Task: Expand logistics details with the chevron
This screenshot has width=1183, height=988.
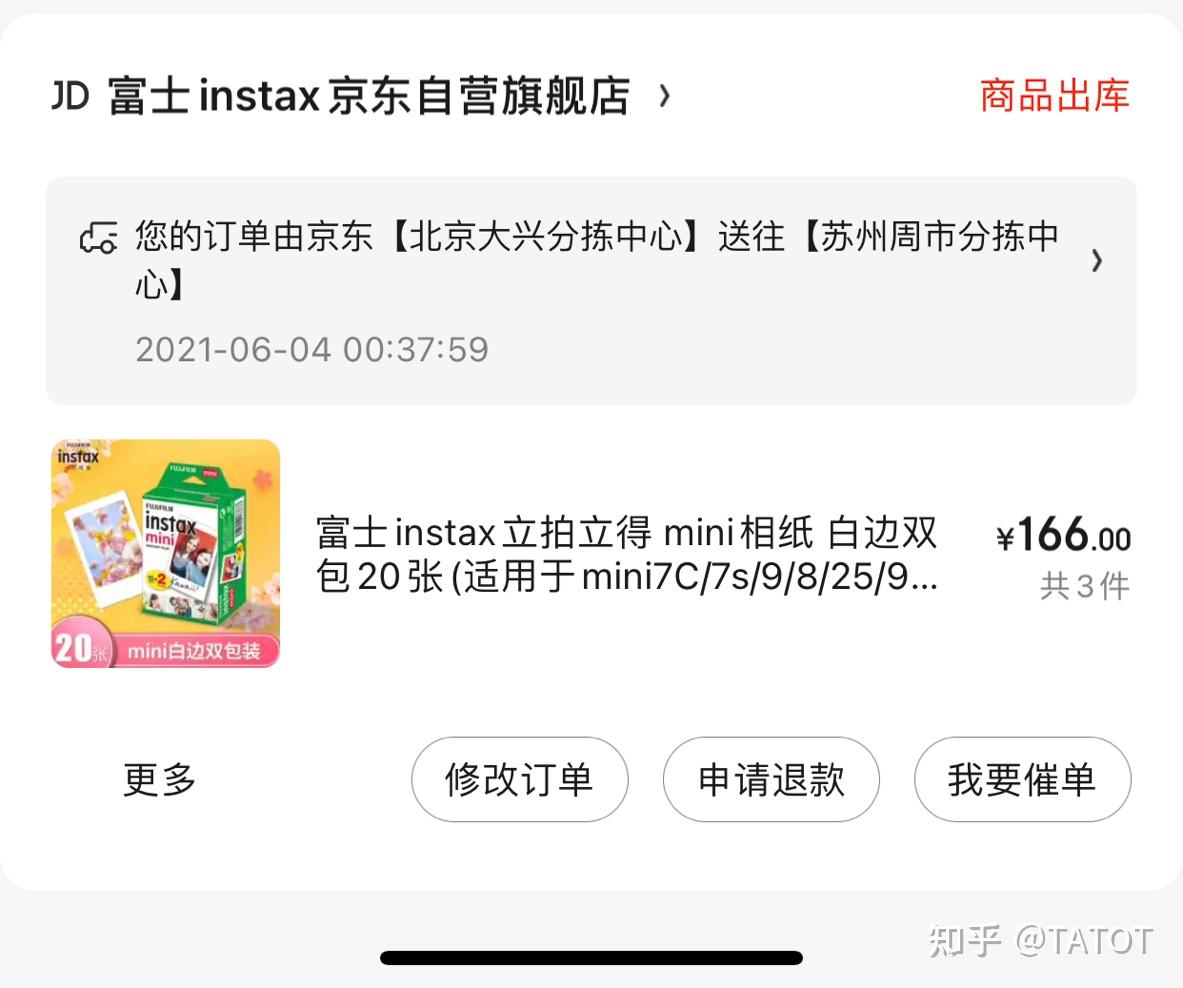Action: [1097, 261]
